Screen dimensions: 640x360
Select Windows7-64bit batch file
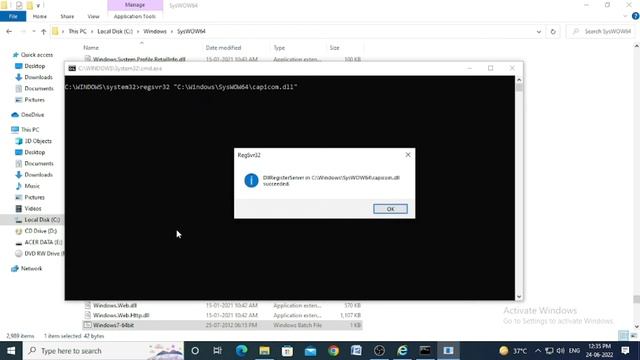click(x=113, y=325)
